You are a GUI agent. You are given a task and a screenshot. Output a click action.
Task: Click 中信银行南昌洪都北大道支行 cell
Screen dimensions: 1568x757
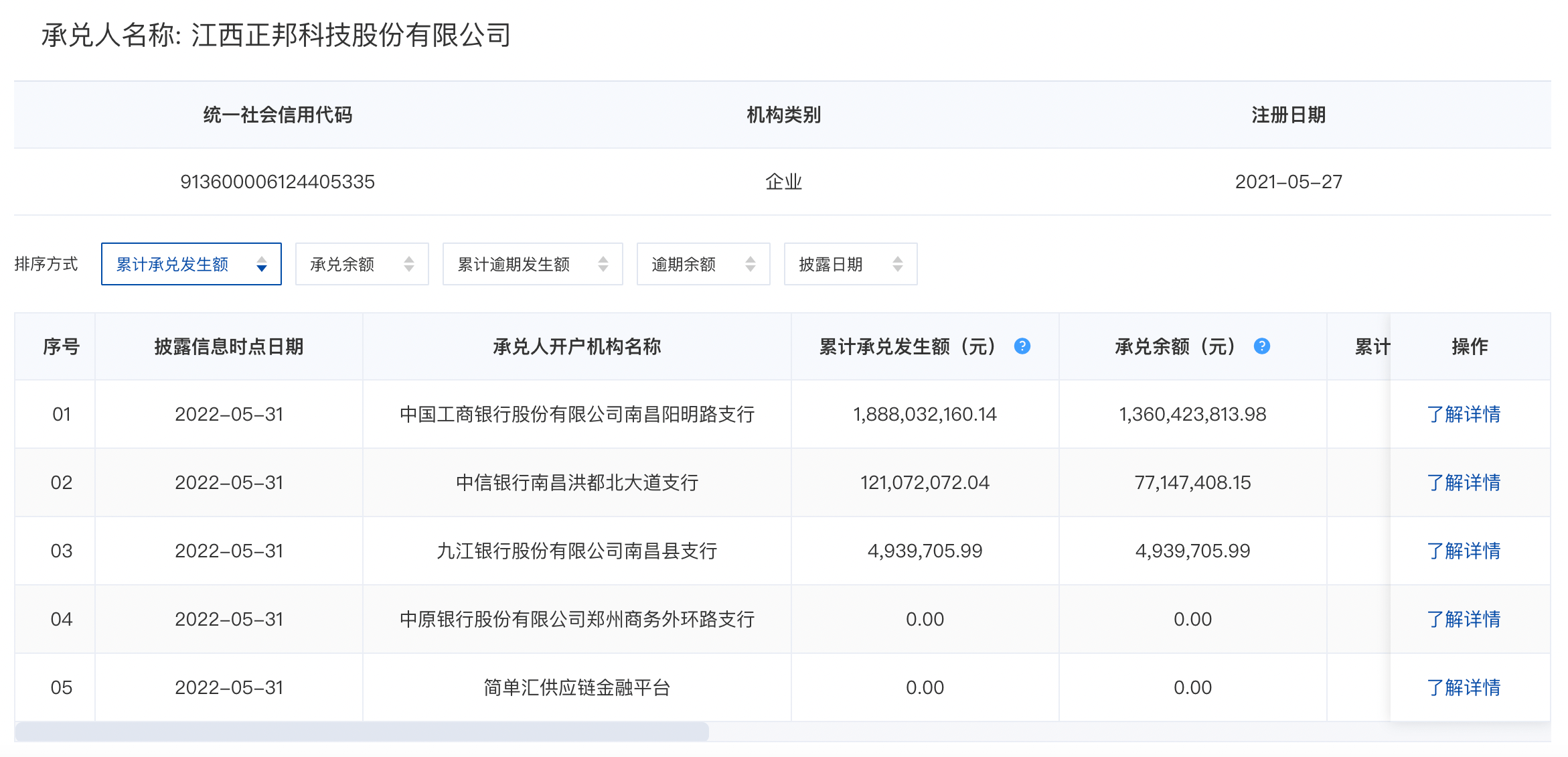point(577,482)
